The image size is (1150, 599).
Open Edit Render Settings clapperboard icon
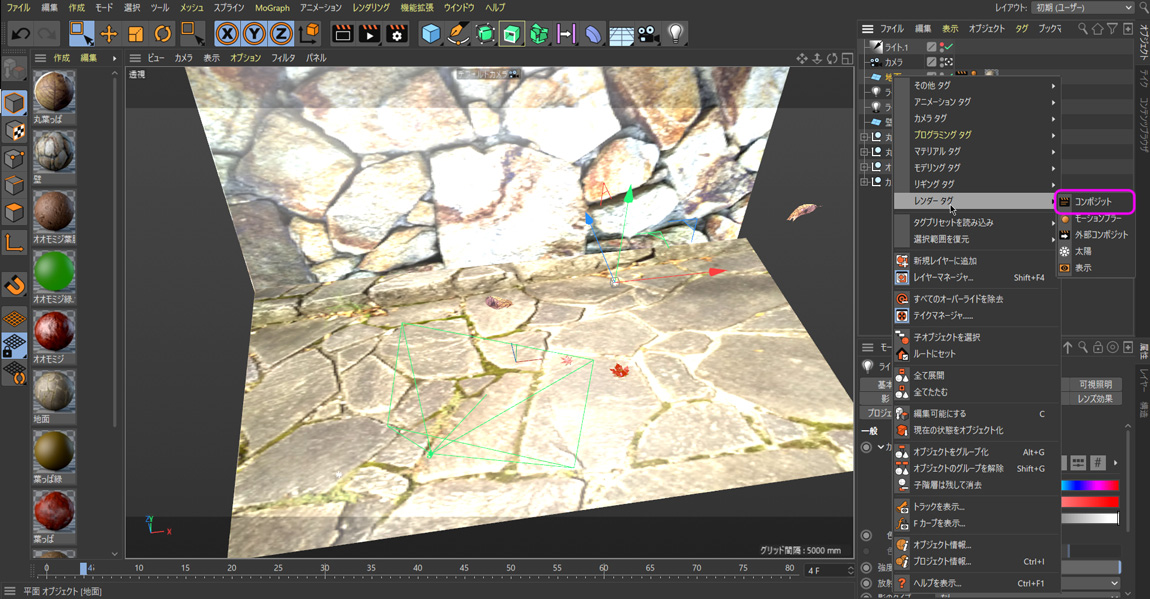[x=396, y=34]
